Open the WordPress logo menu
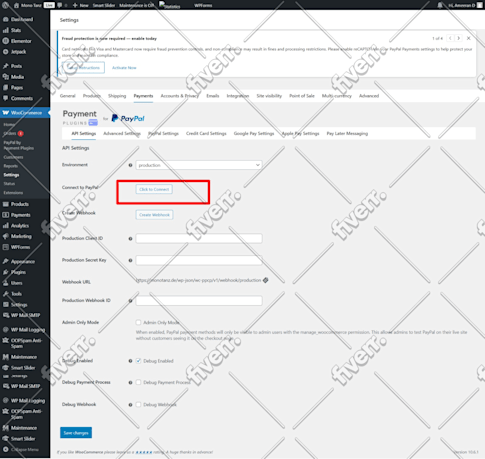Image resolution: width=485 pixels, height=459 pixels. [x=5, y=5]
